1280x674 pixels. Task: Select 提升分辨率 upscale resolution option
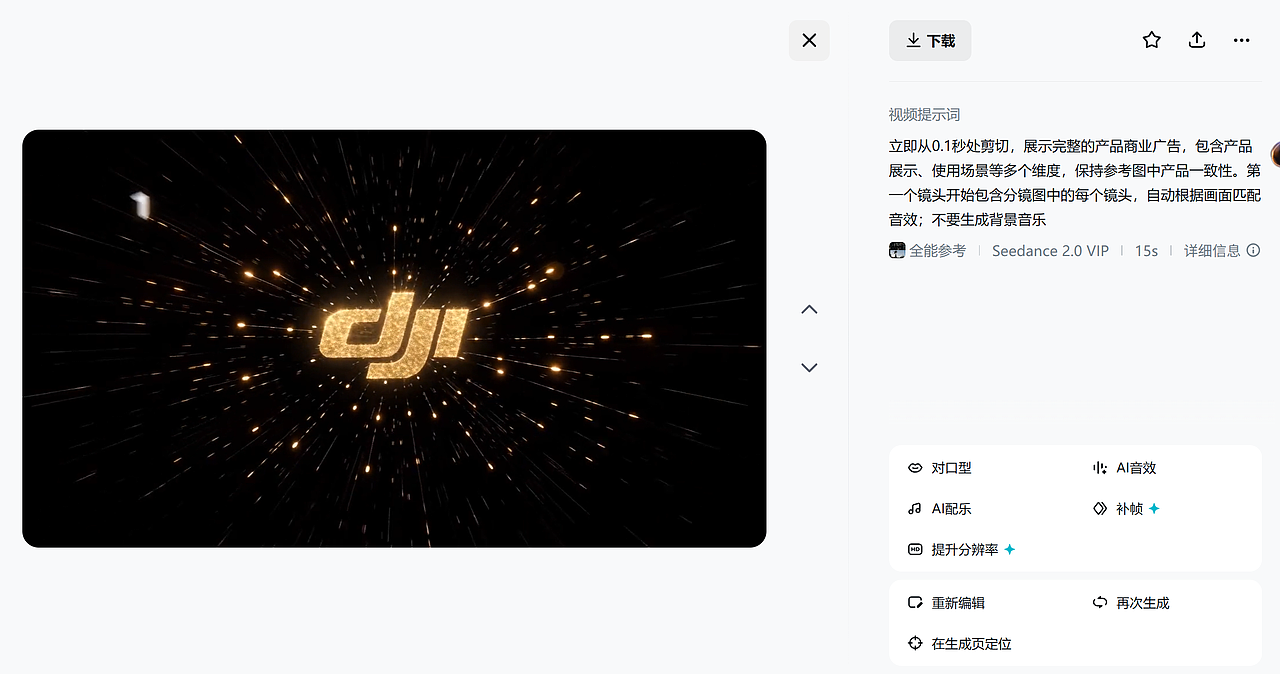[961, 550]
